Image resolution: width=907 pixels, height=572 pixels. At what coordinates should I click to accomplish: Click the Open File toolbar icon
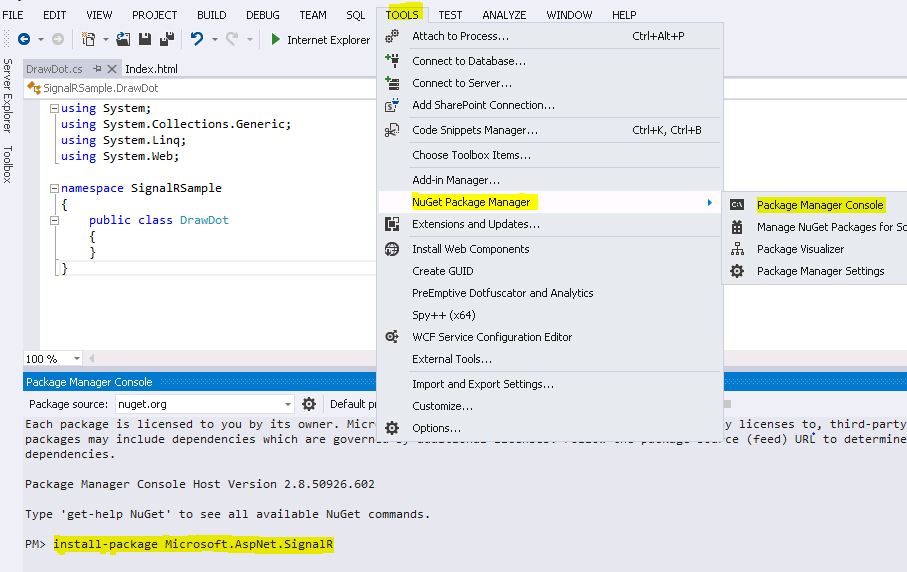[x=123, y=39]
